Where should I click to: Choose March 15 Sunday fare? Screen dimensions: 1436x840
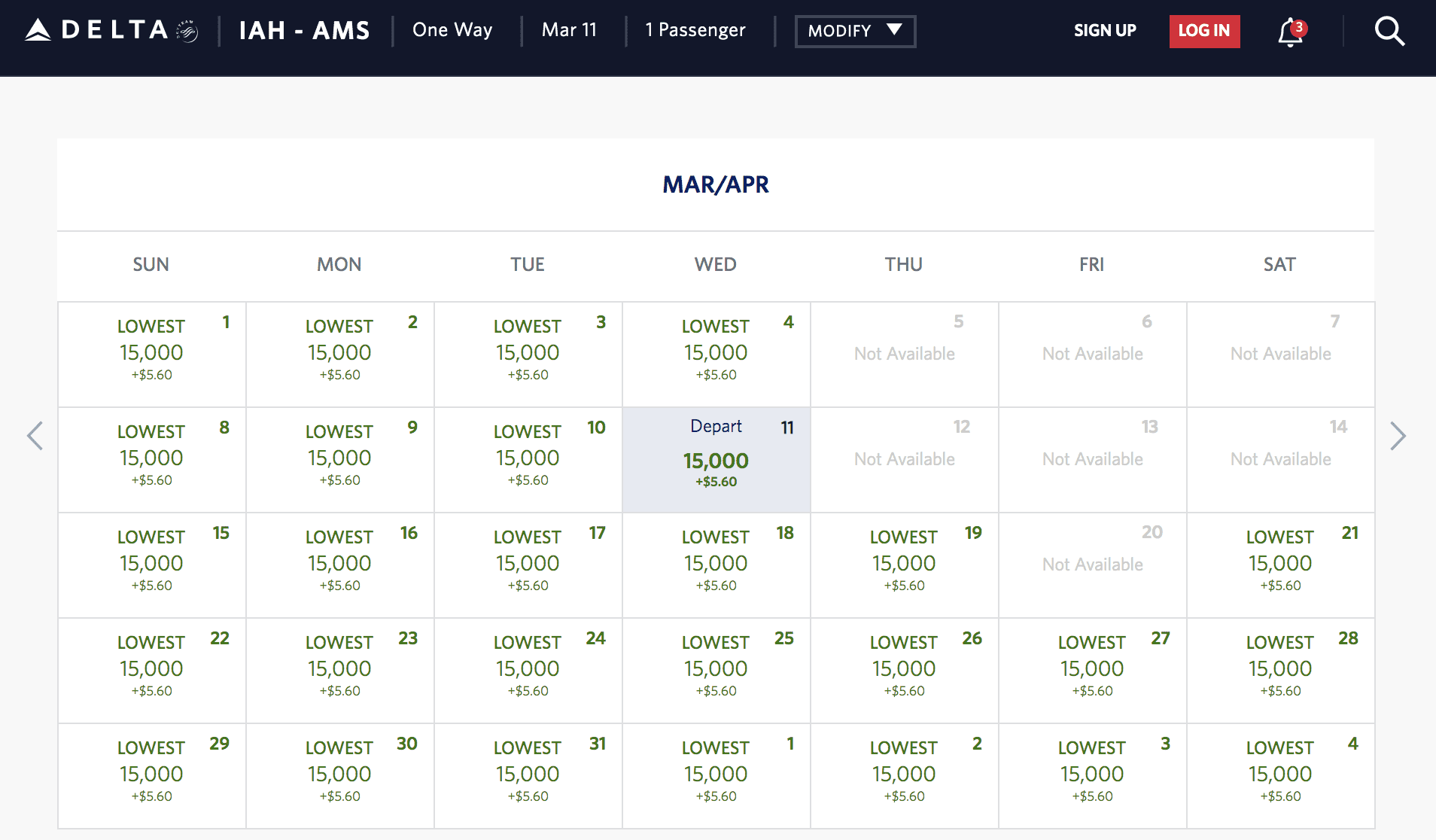click(x=151, y=565)
